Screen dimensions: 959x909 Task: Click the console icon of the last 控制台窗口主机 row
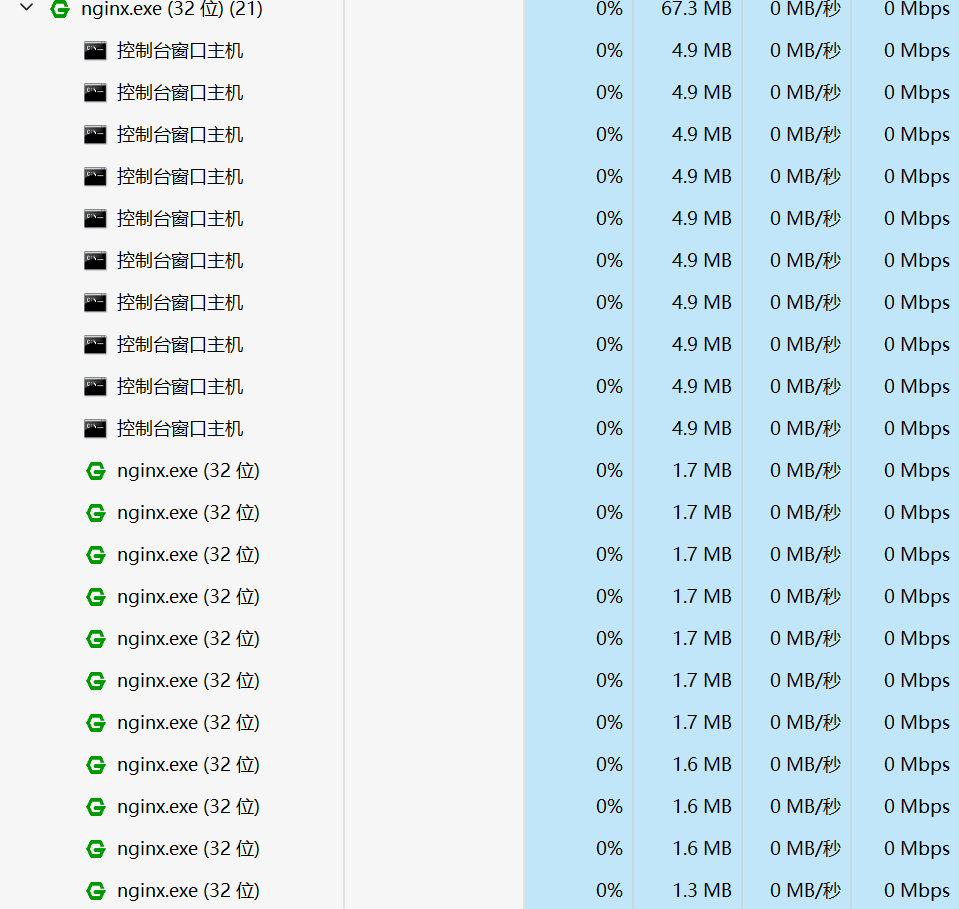click(95, 429)
